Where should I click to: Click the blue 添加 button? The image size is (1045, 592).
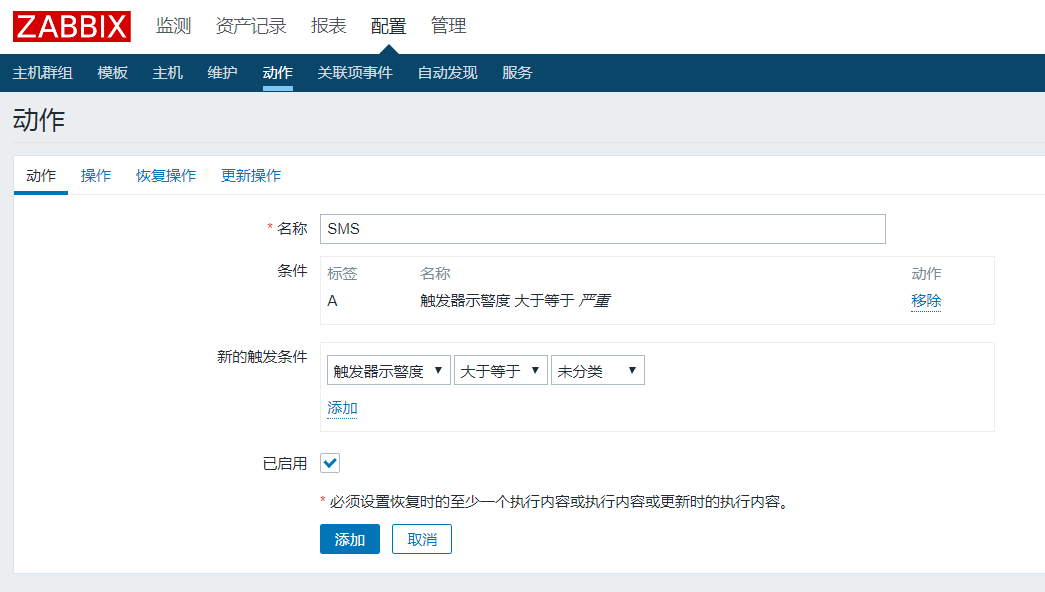pos(350,539)
